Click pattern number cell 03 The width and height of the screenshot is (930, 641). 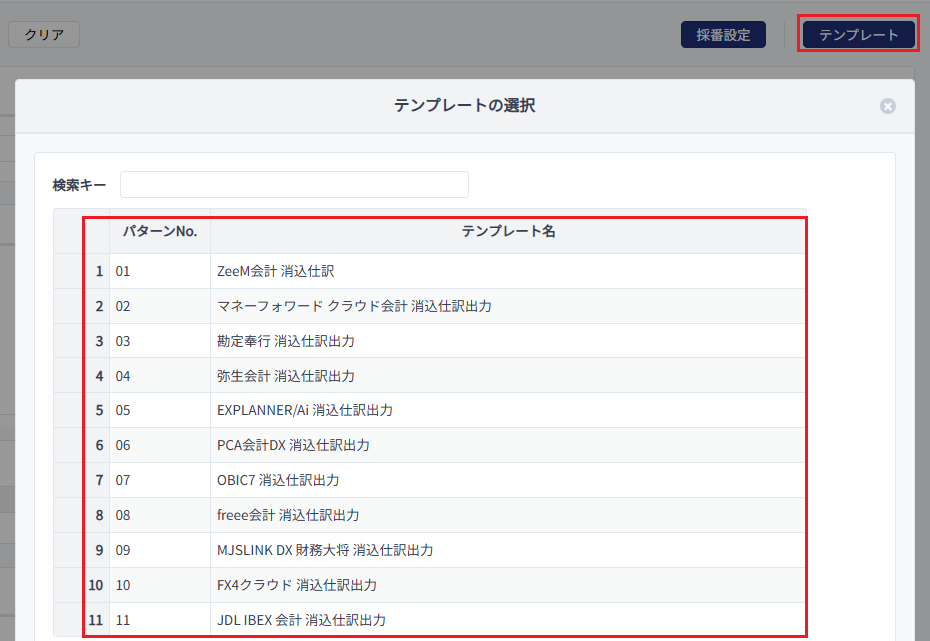(160, 341)
